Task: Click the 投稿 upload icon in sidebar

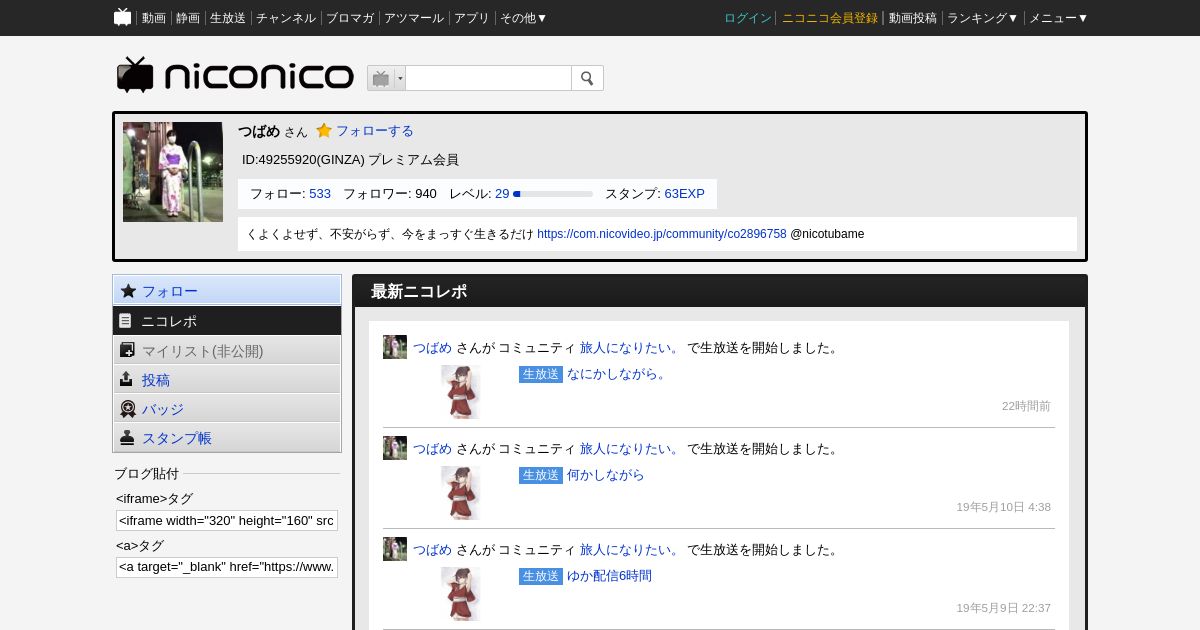Action: click(126, 379)
